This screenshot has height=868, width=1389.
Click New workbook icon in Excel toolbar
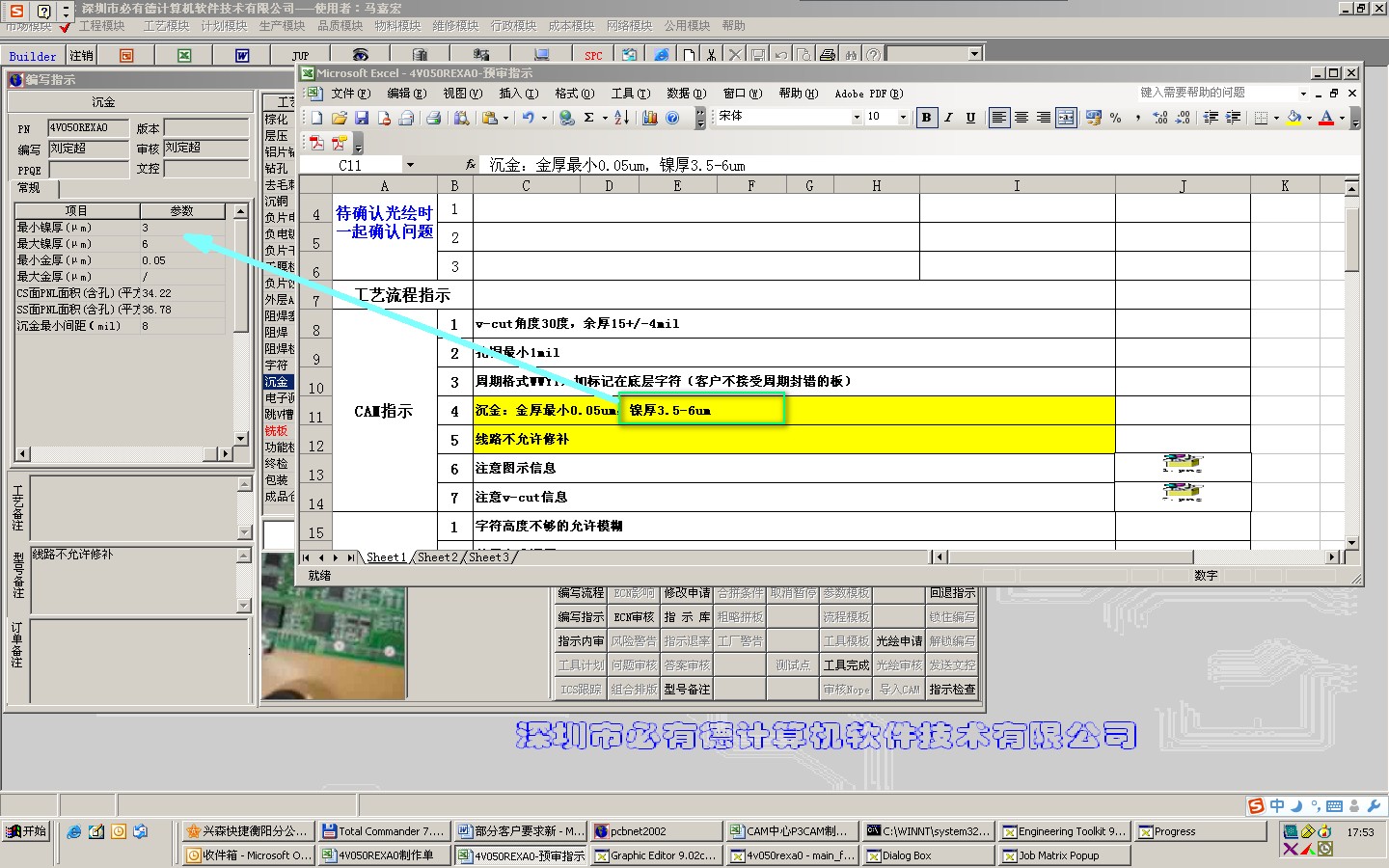(316, 118)
